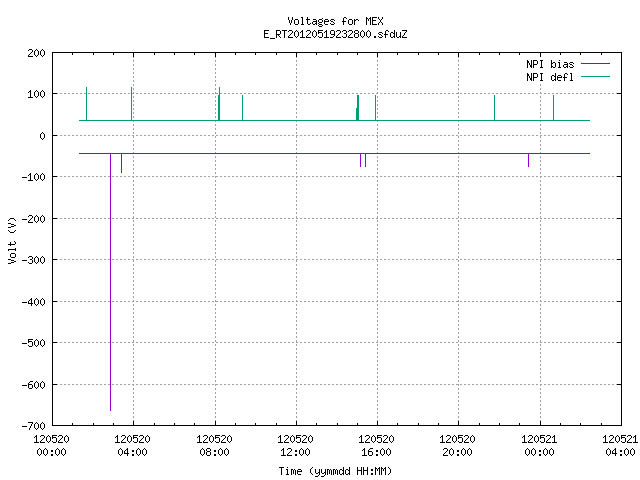Click the y-axis label 0

42,136
